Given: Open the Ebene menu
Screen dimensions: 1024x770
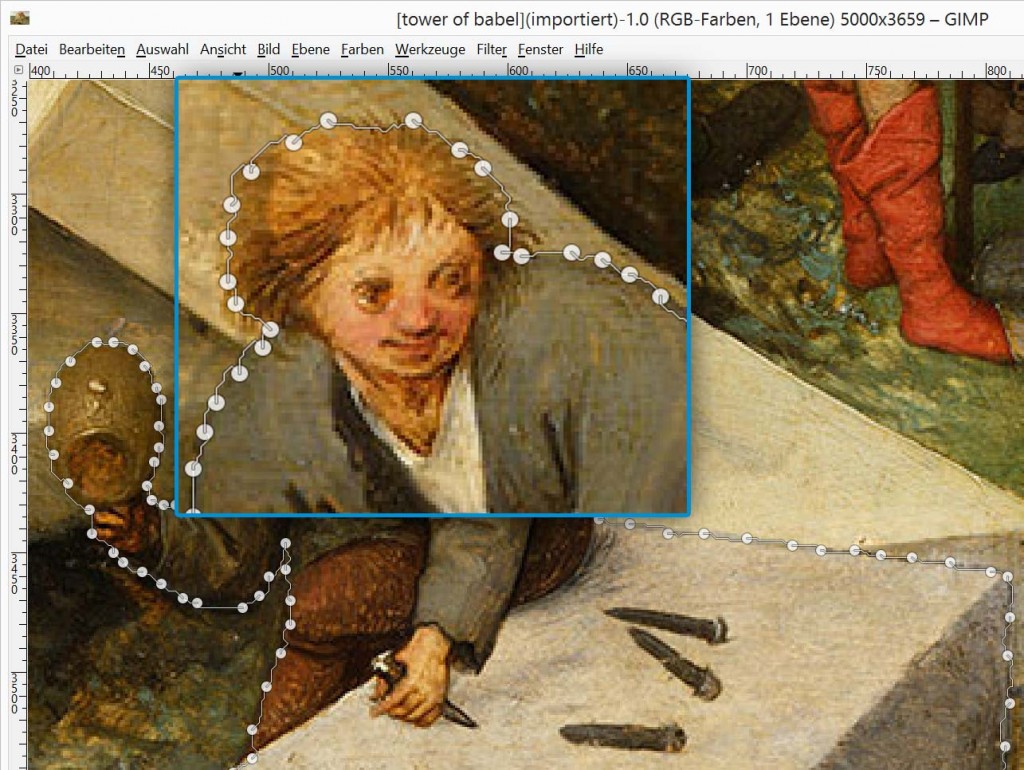Looking at the screenshot, I should tap(309, 49).
